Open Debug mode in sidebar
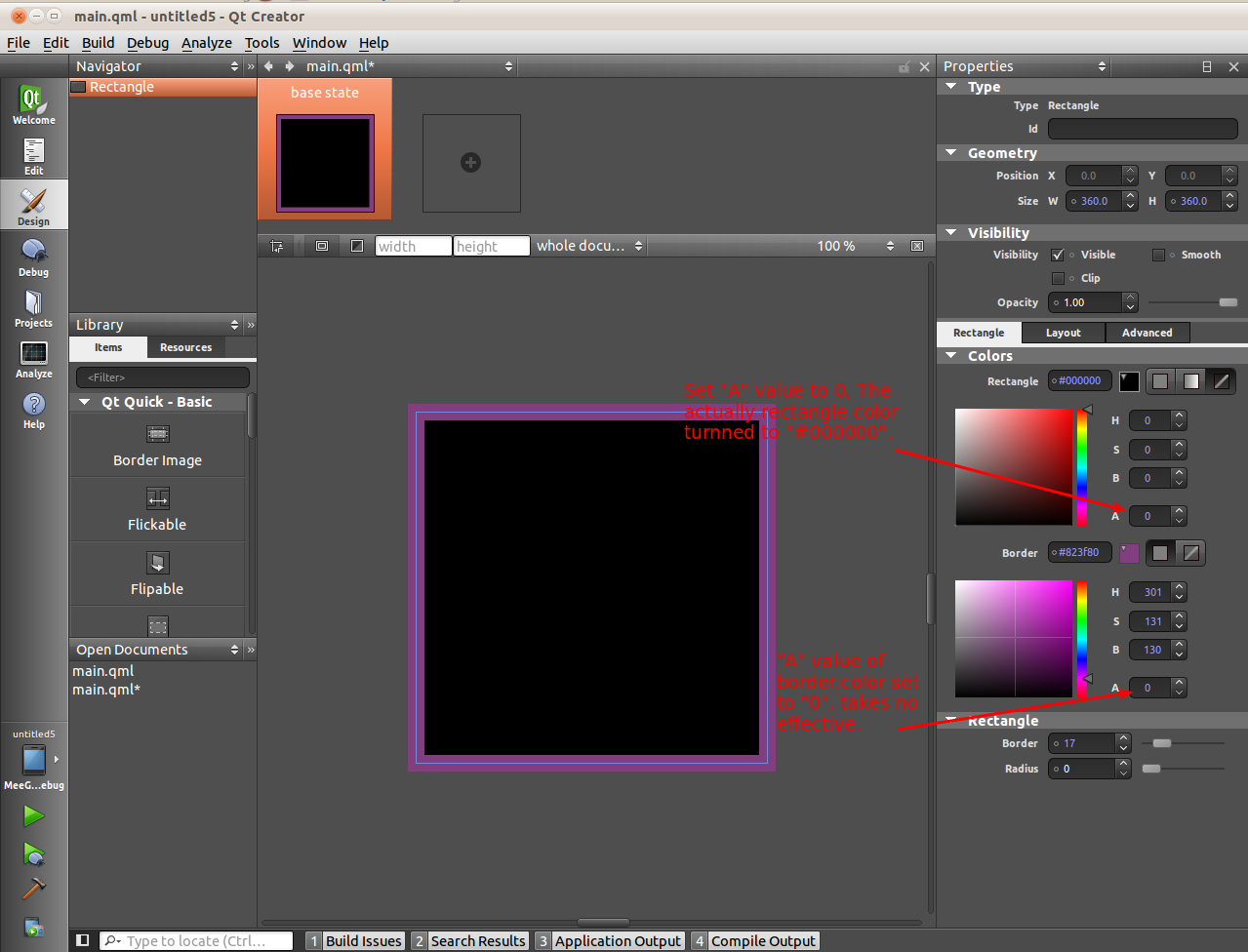Image resolution: width=1248 pixels, height=952 pixels. click(x=33, y=257)
